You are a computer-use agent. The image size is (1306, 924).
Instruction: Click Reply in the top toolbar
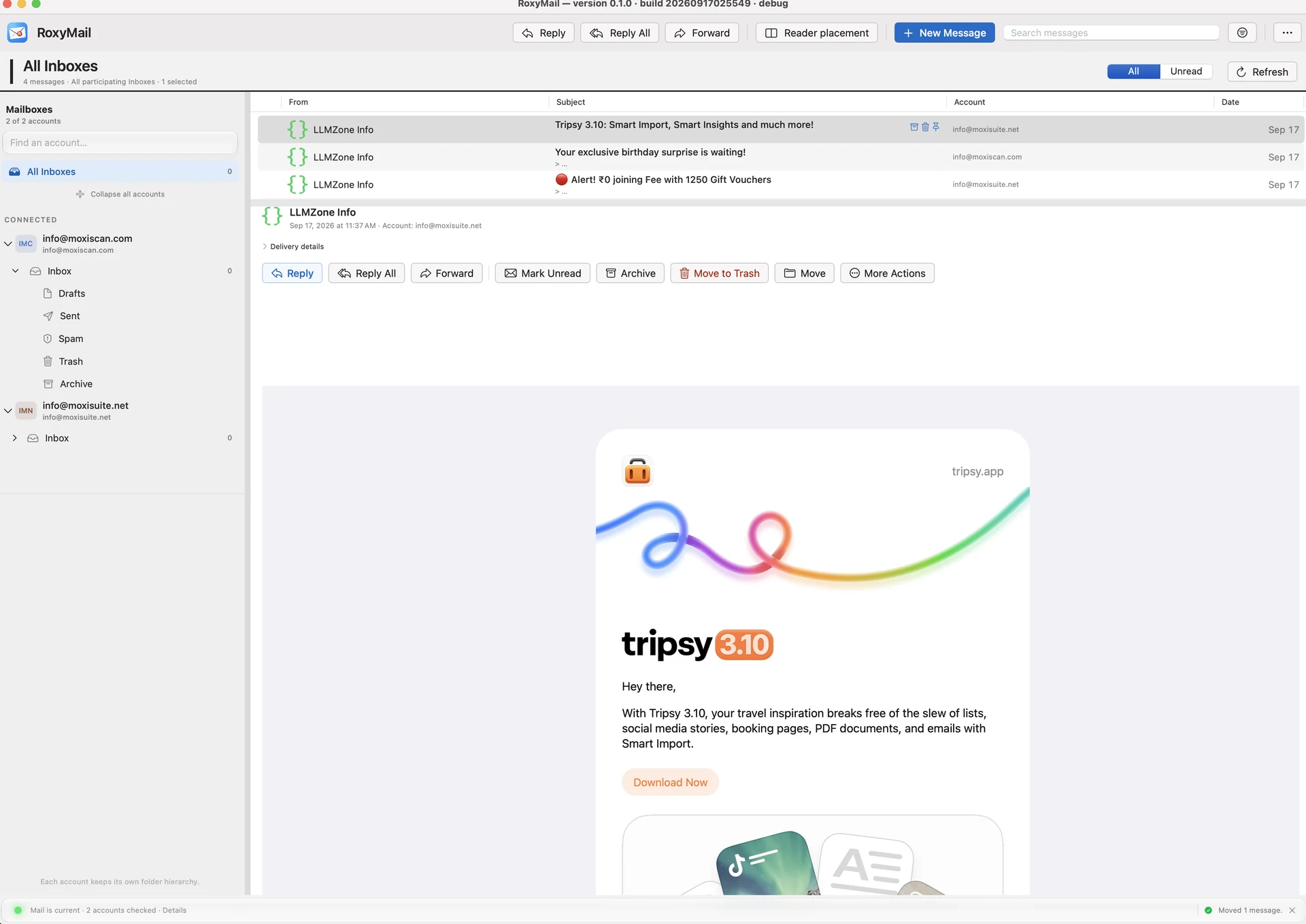(543, 33)
